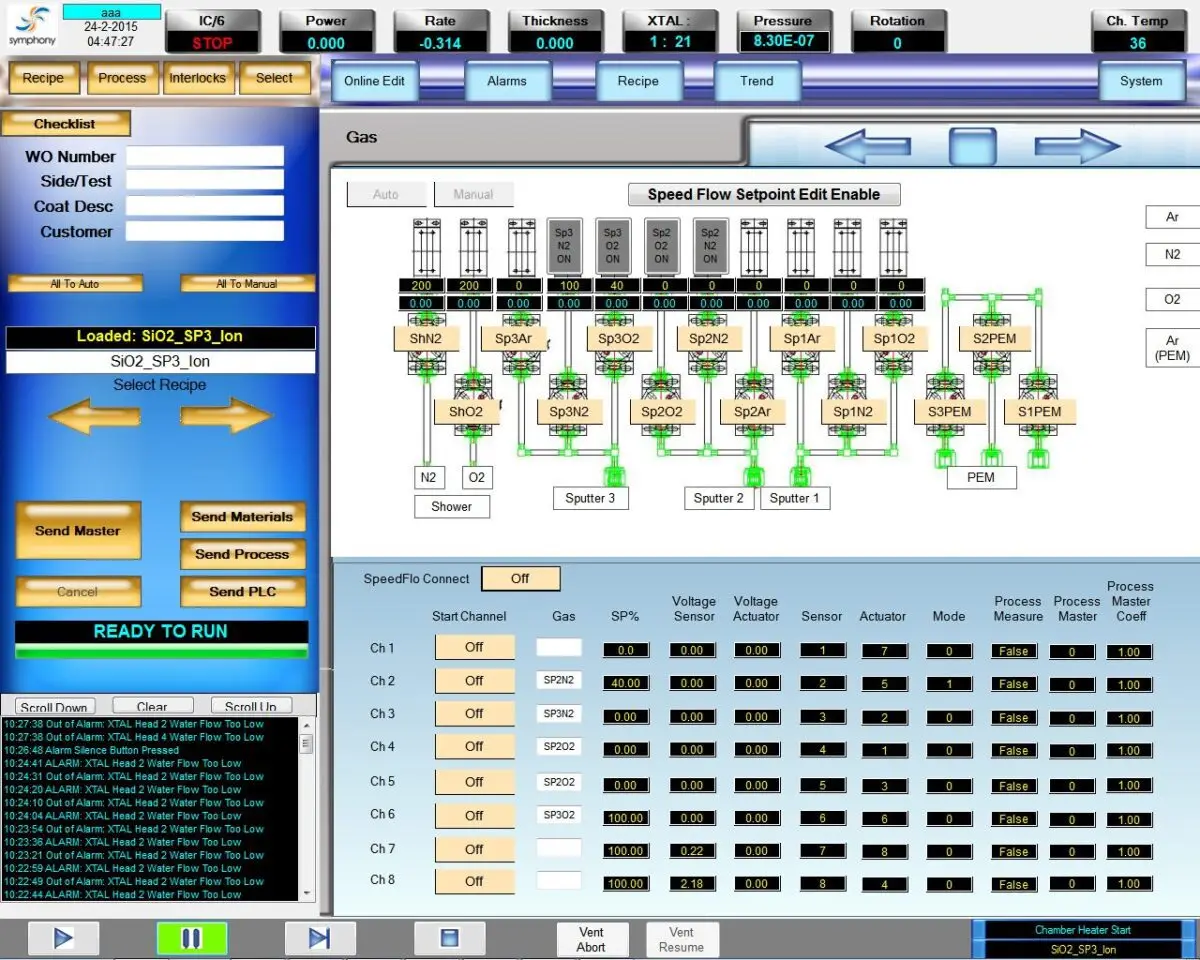Screen dimensions: 1200x960
Task: Click the skip-to-next step icon
Action: click(x=320, y=938)
